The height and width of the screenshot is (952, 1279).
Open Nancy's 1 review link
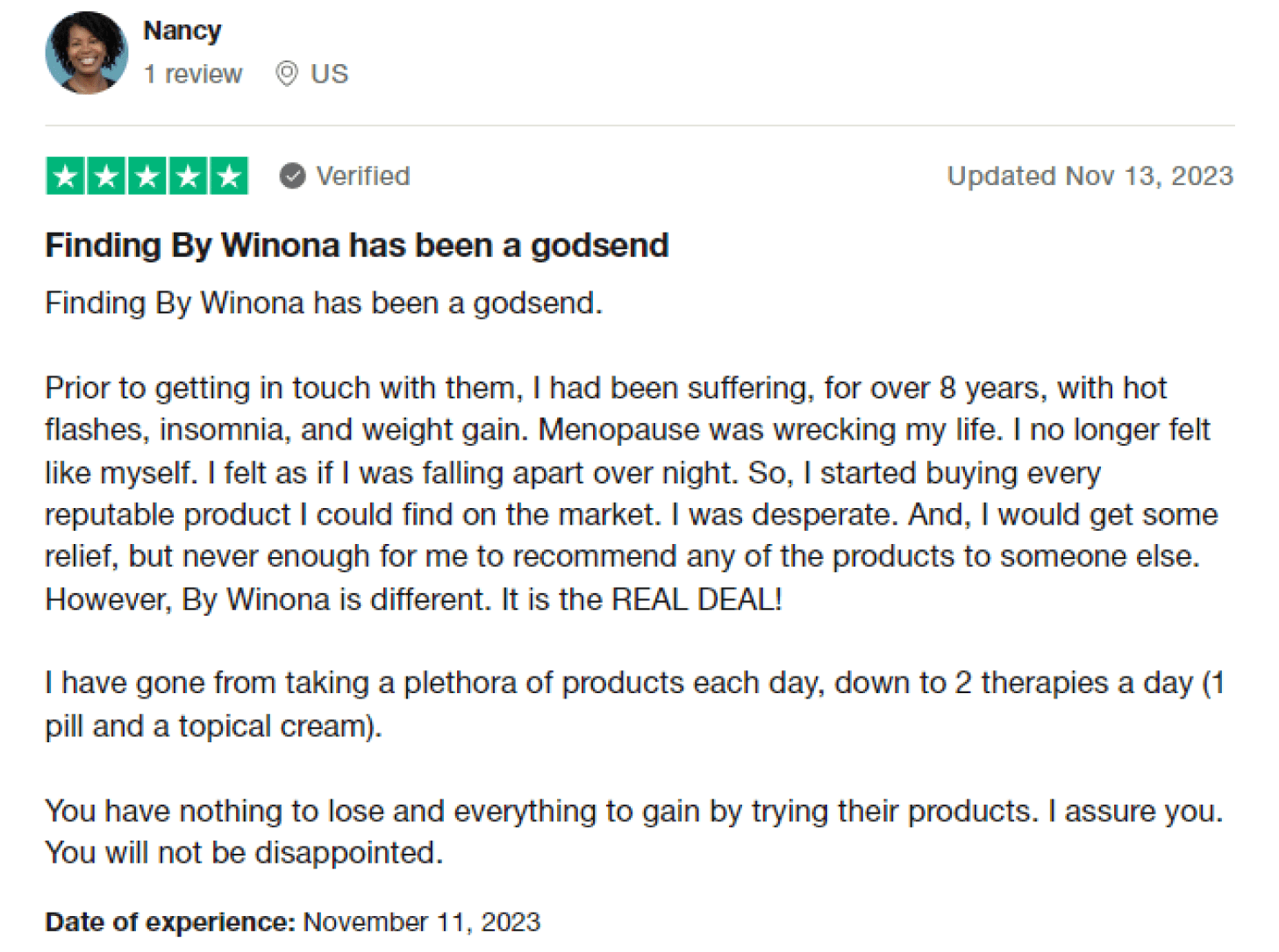coord(193,74)
